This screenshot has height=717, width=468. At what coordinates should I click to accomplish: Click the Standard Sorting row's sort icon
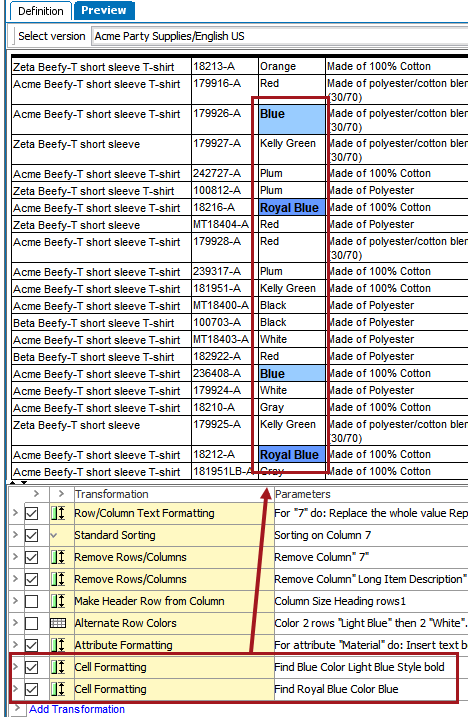coord(54,535)
